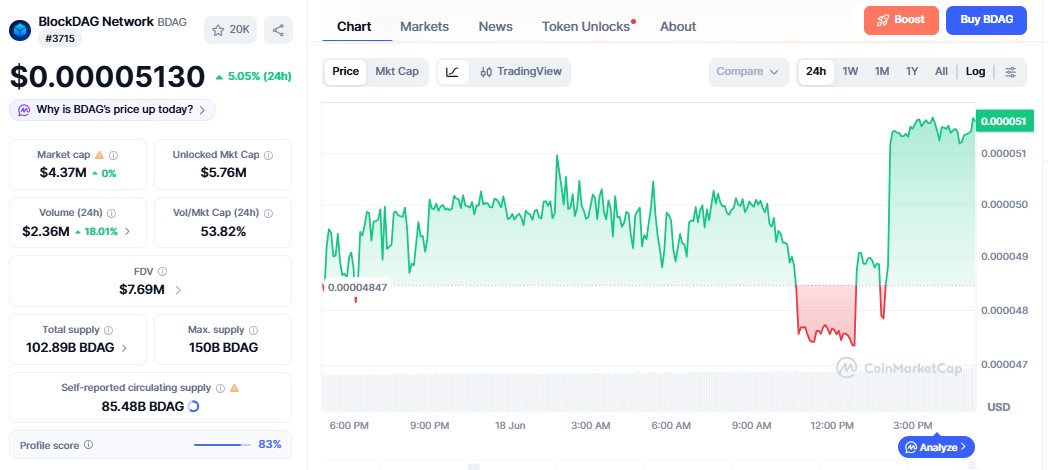Click the #3715 rank badge
The image size is (1048, 470).
(60, 39)
